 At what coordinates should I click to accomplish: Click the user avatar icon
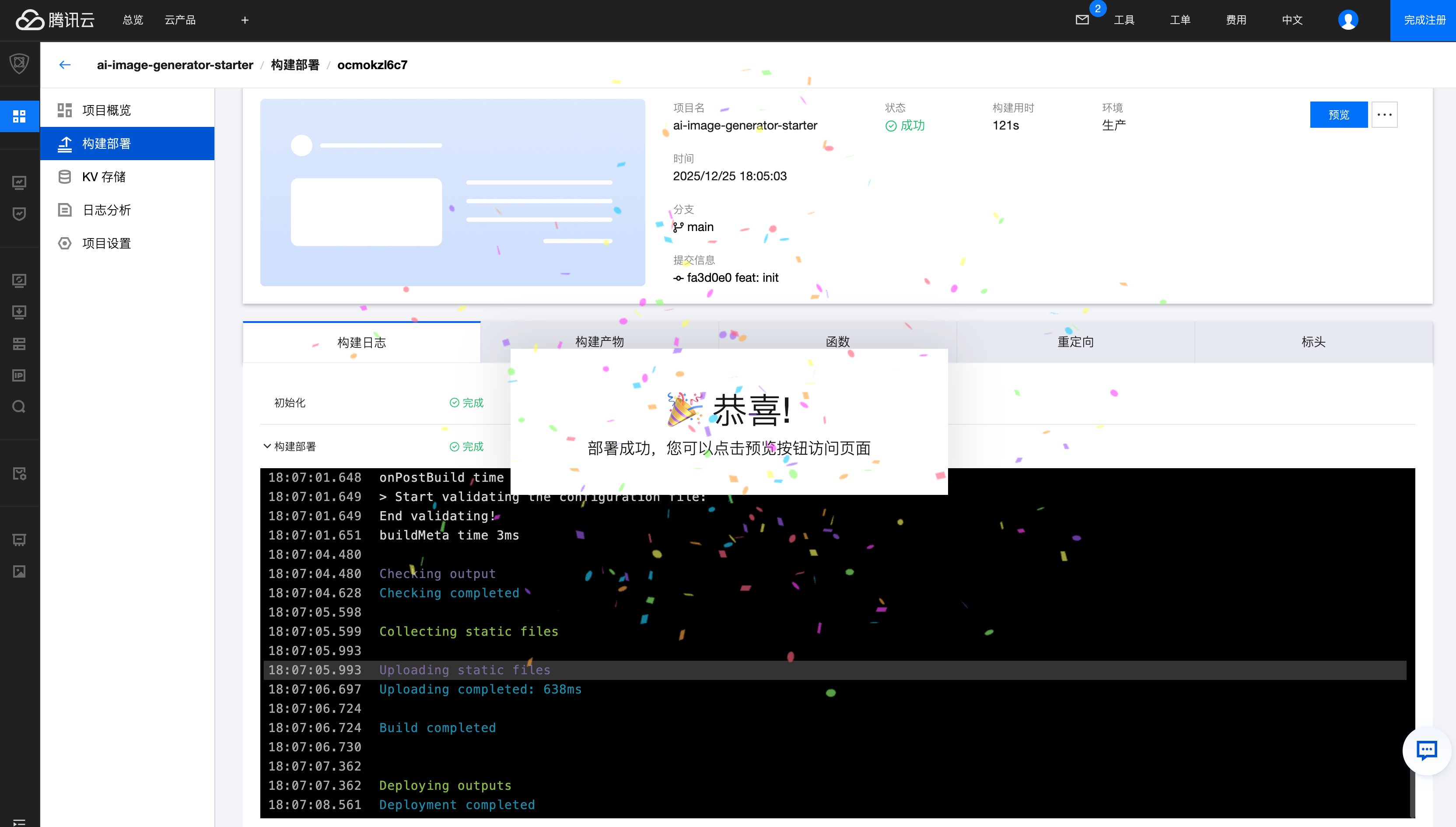click(1347, 20)
